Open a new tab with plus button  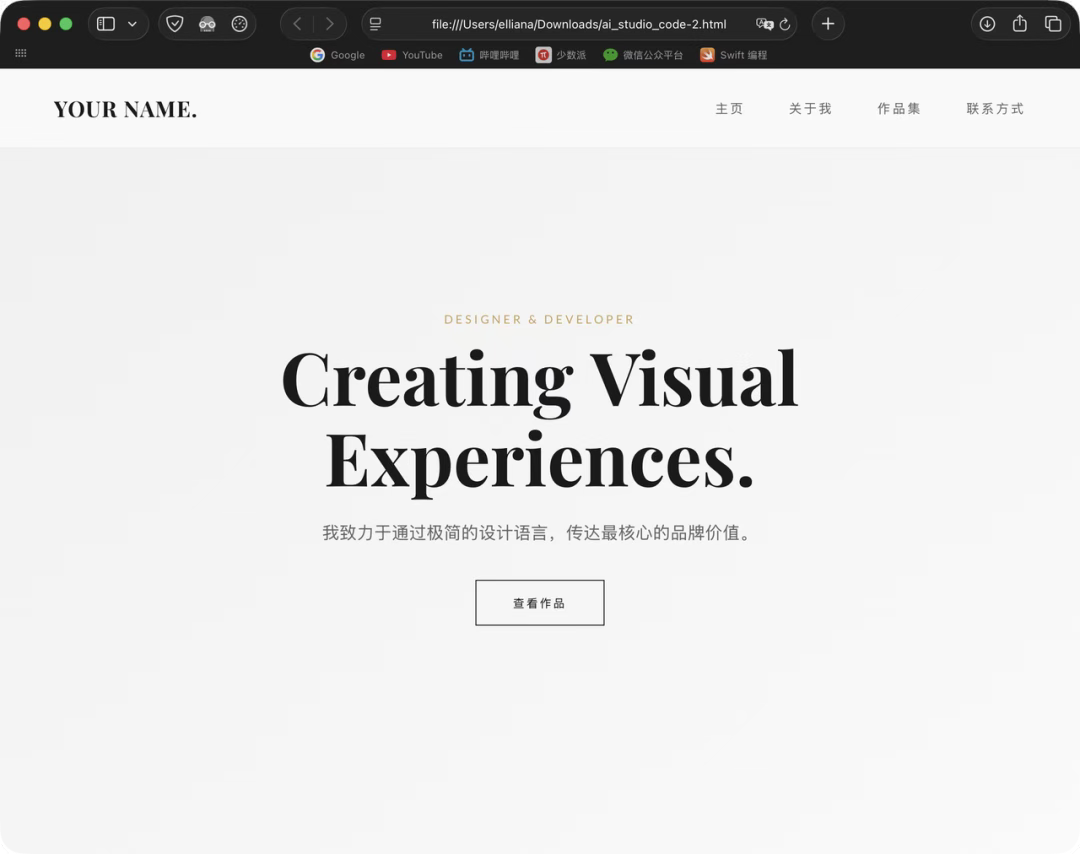(828, 24)
